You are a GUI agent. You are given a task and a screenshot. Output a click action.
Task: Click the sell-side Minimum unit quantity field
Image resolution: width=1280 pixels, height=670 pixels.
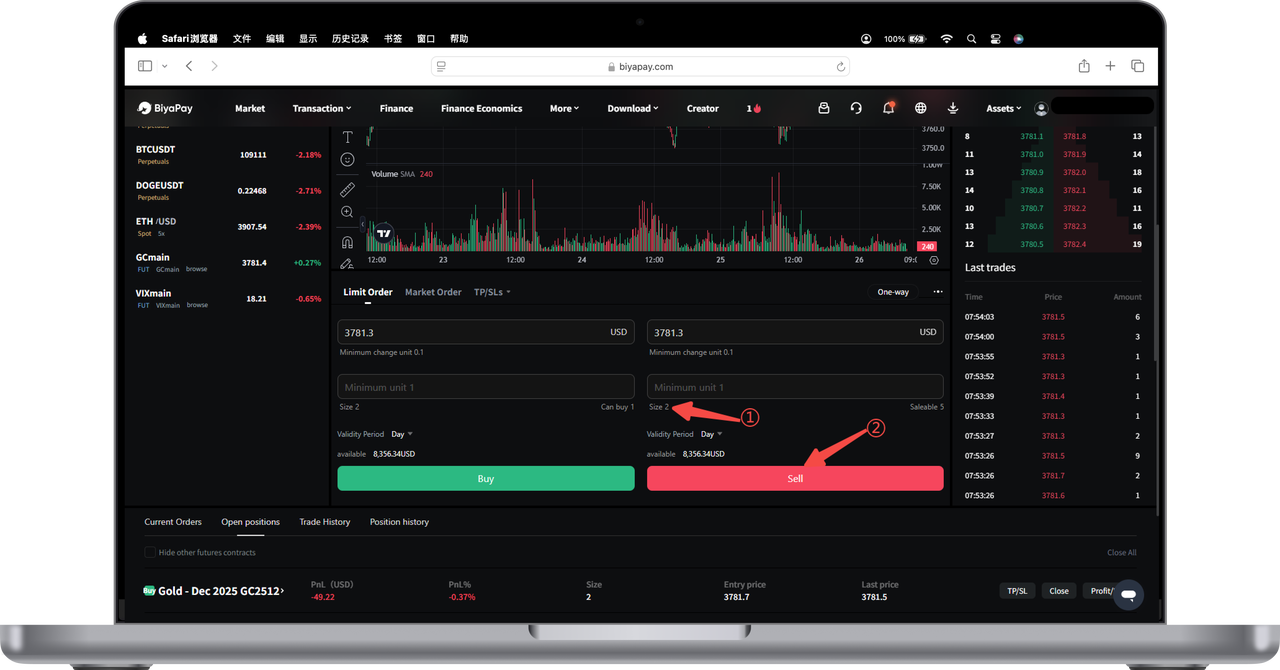pyautogui.click(x=795, y=387)
